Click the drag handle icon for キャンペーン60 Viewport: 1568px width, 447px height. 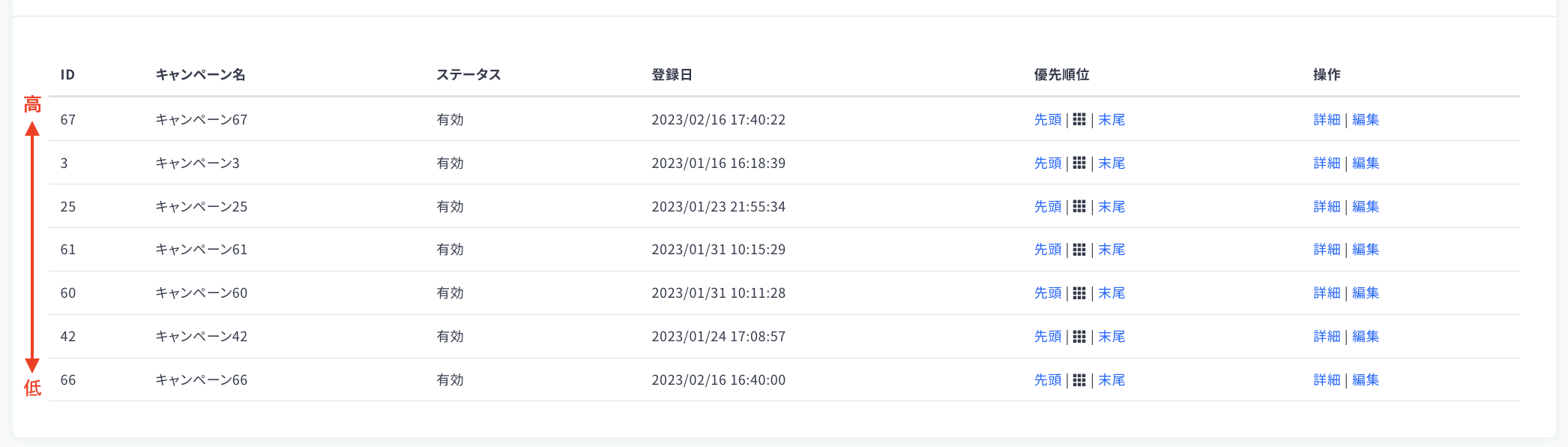[1079, 292]
